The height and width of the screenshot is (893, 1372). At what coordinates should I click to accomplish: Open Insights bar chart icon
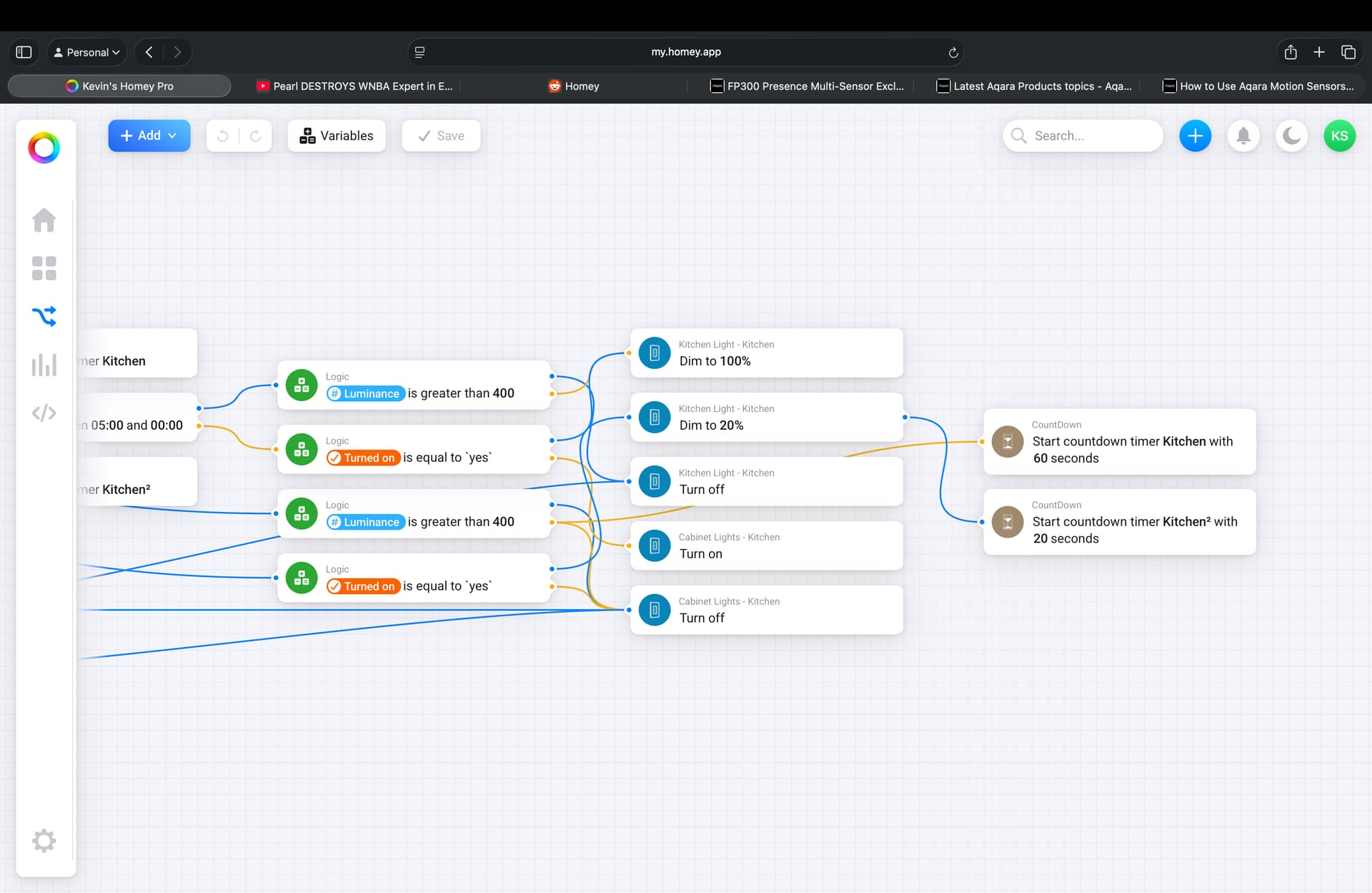tap(44, 365)
